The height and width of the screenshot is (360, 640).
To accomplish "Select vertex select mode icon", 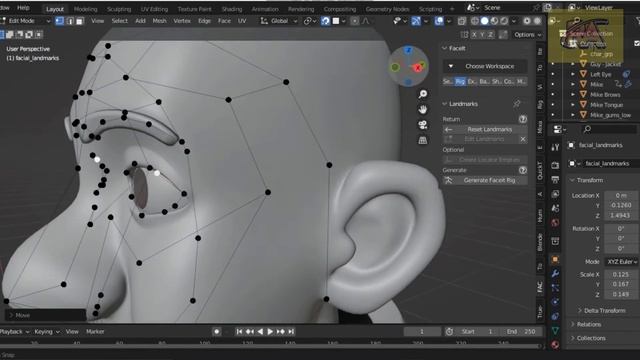I will coord(60,21).
